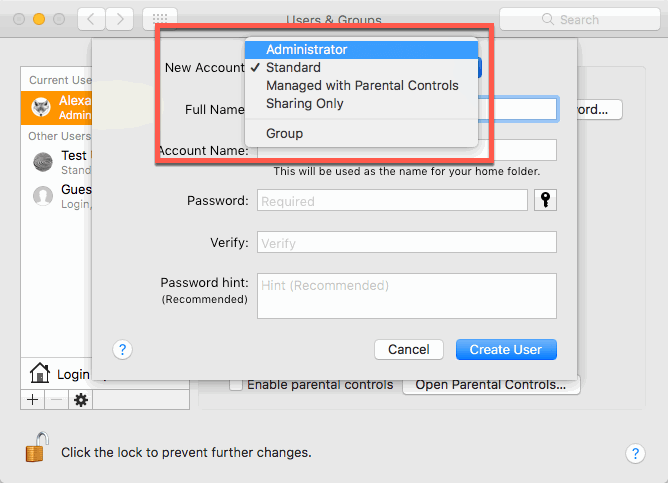Enable parental controls checkbox
Image resolution: width=668 pixels, height=483 pixels.
coord(236,385)
